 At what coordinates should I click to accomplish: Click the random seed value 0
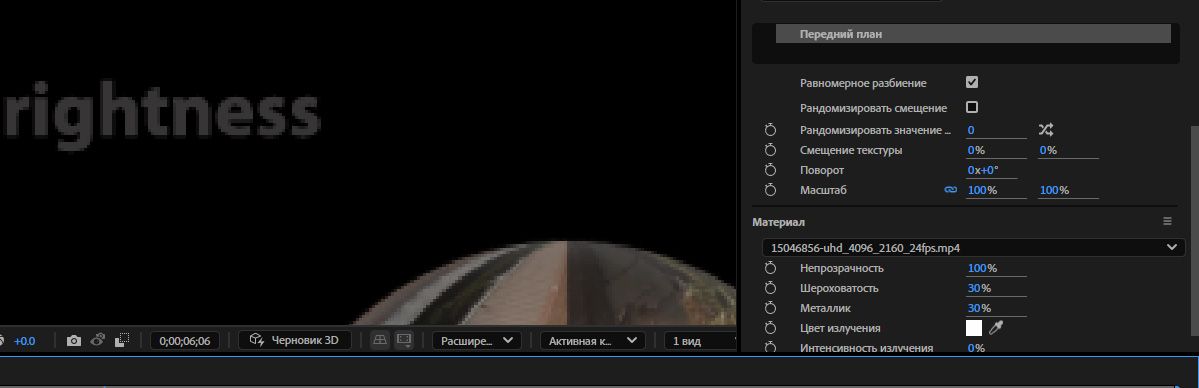tap(971, 130)
